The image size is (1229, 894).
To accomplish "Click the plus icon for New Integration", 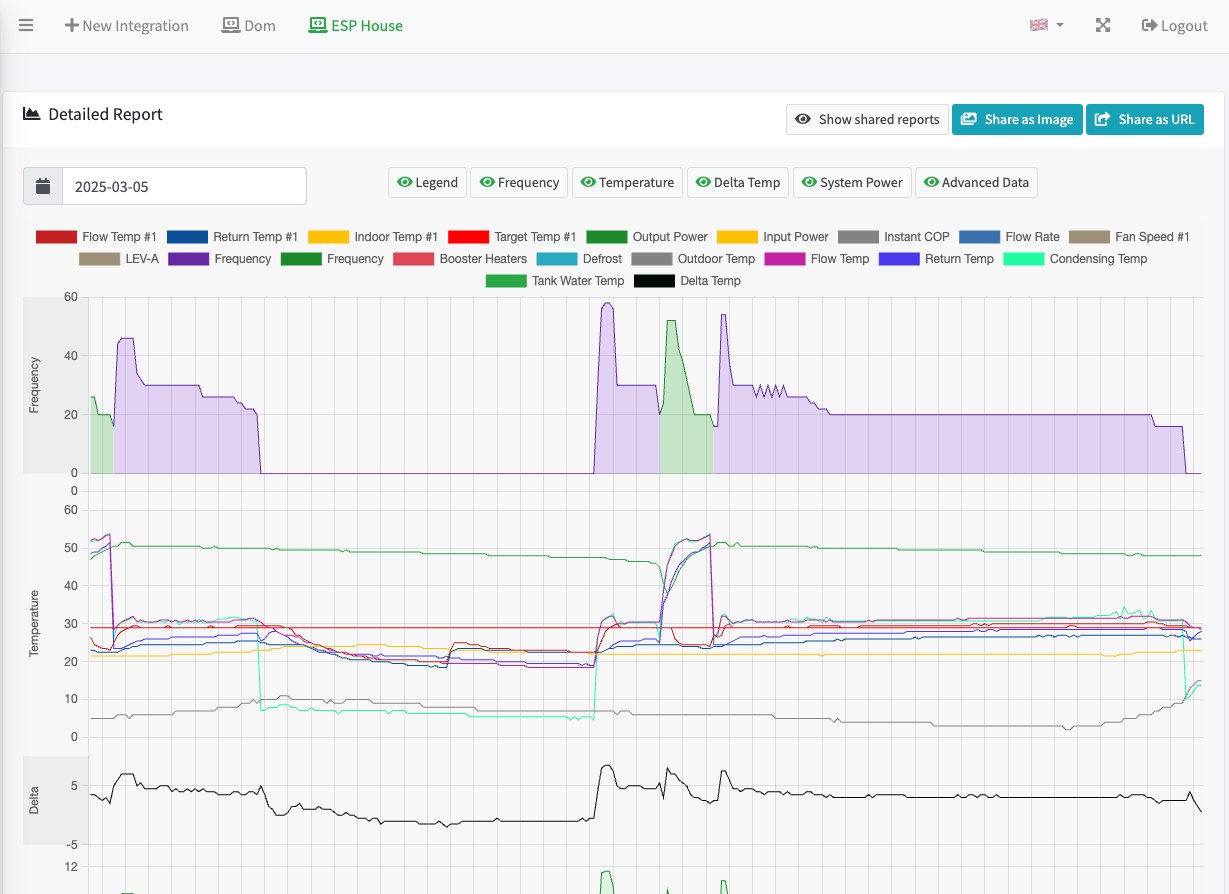I will point(71,25).
